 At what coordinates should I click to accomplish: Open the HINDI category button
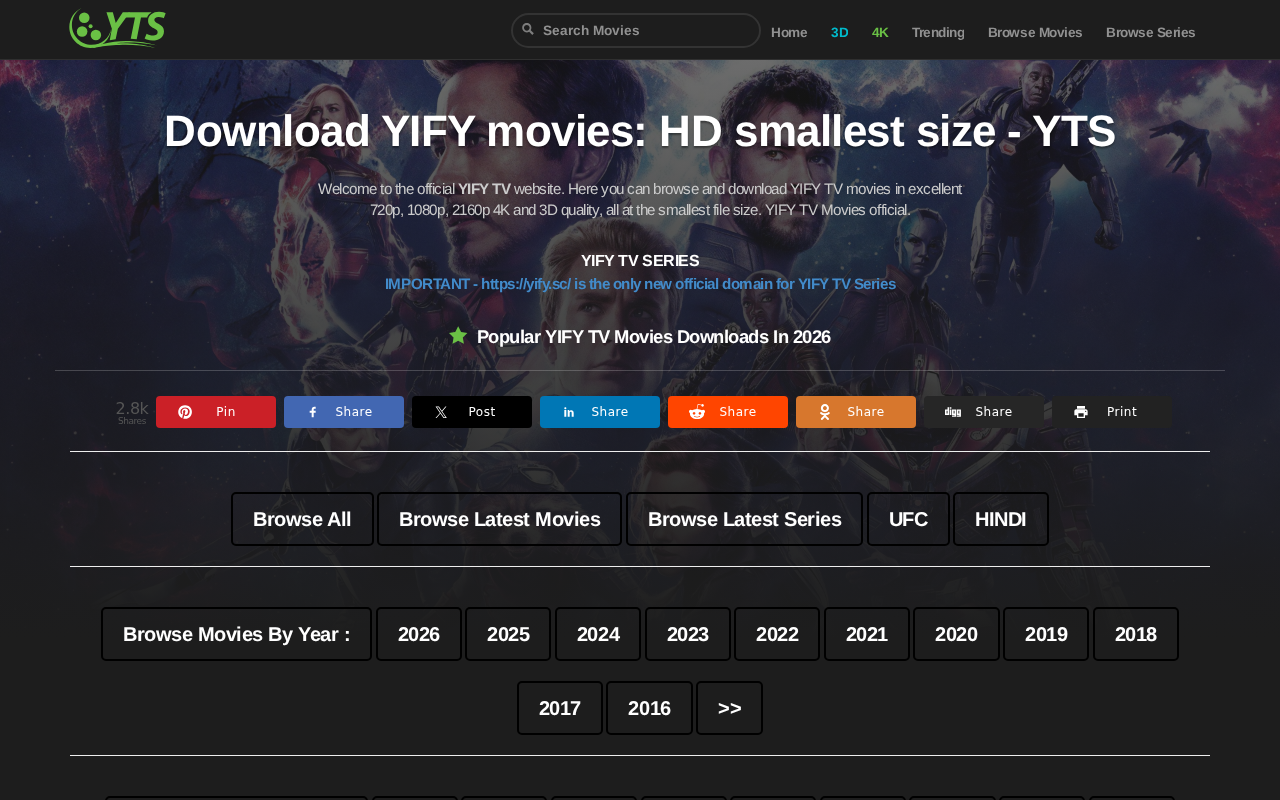(1001, 519)
